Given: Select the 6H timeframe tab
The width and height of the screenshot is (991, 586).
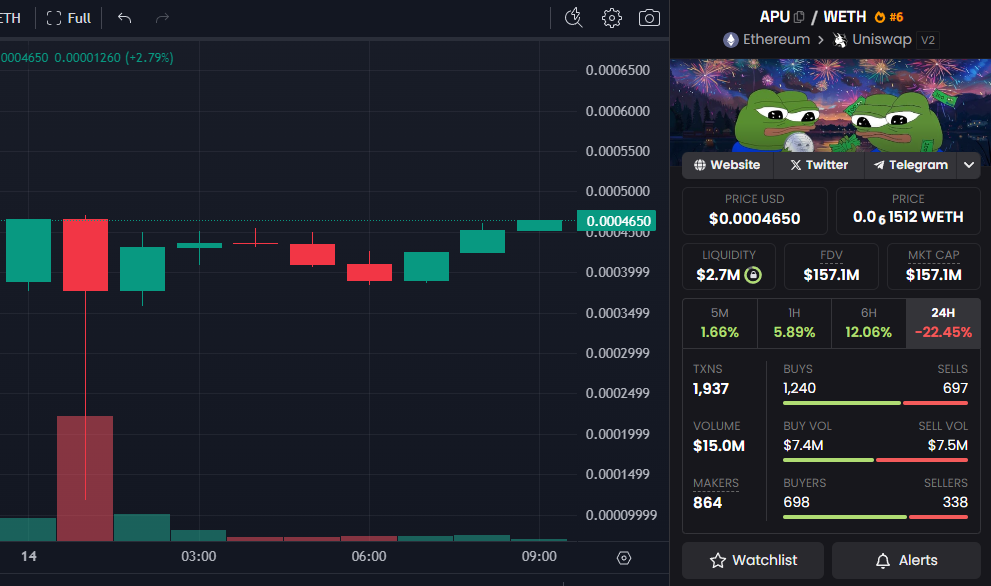Looking at the screenshot, I should pos(868,323).
